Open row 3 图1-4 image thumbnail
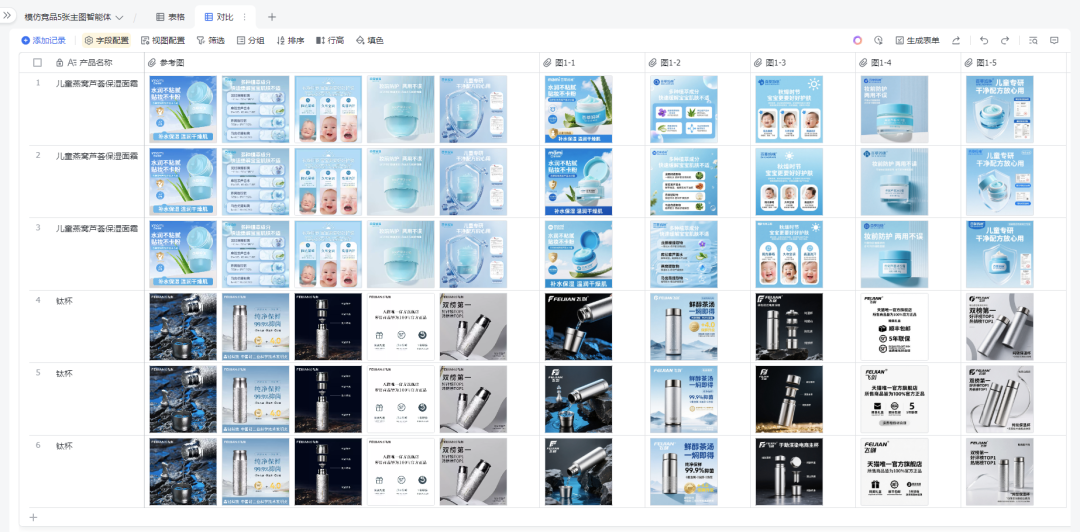 tap(894, 254)
